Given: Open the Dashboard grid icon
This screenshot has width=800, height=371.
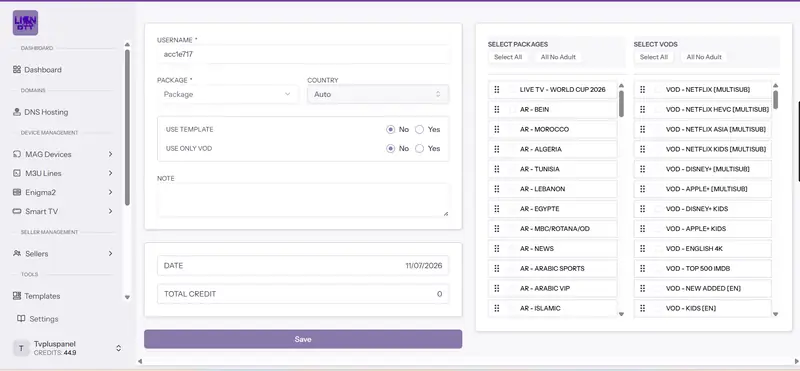Looking at the screenshot, I should 16,69.
